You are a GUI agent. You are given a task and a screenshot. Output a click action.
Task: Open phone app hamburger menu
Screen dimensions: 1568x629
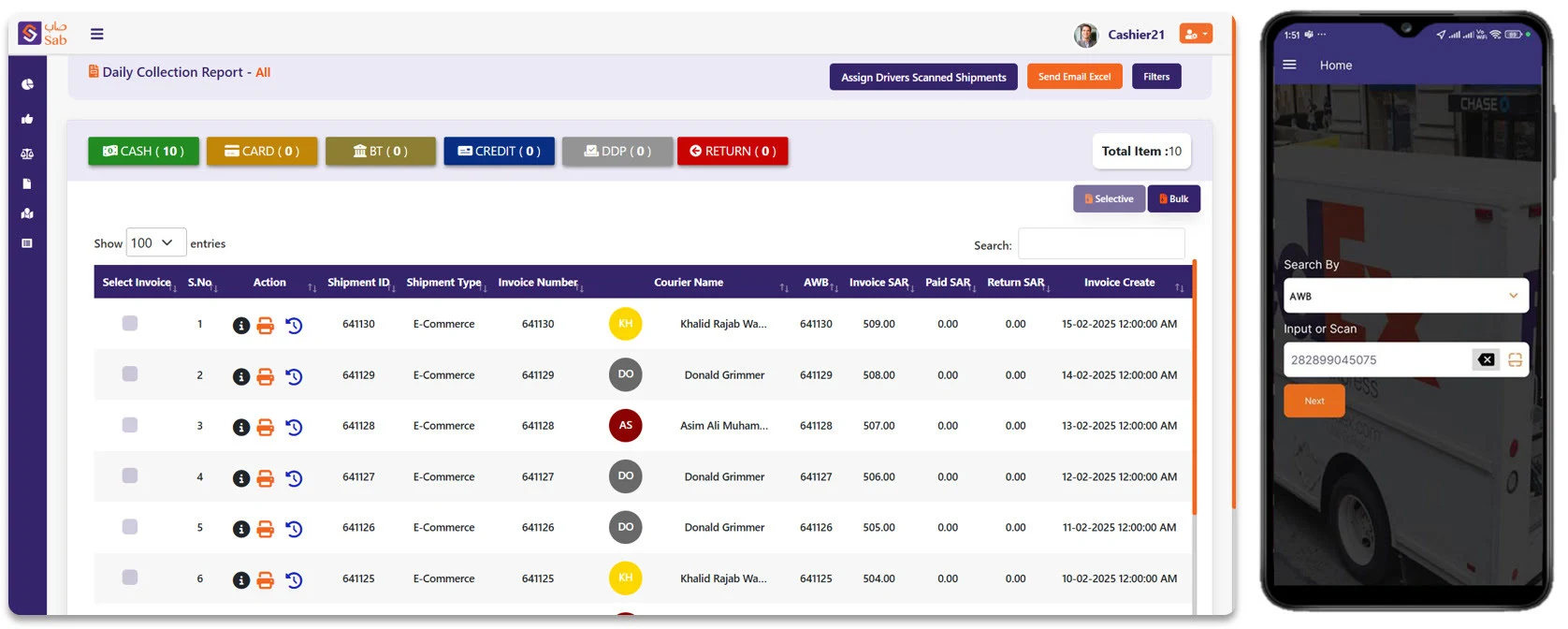pos(1289,65)
